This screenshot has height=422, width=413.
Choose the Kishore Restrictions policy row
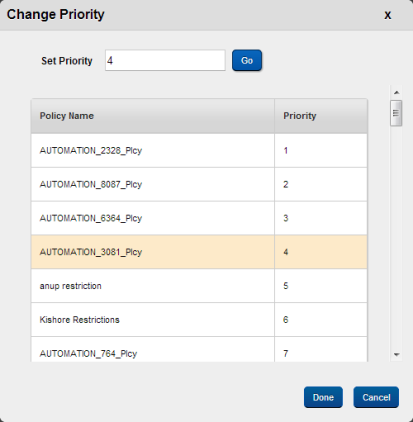click(199, 320)
